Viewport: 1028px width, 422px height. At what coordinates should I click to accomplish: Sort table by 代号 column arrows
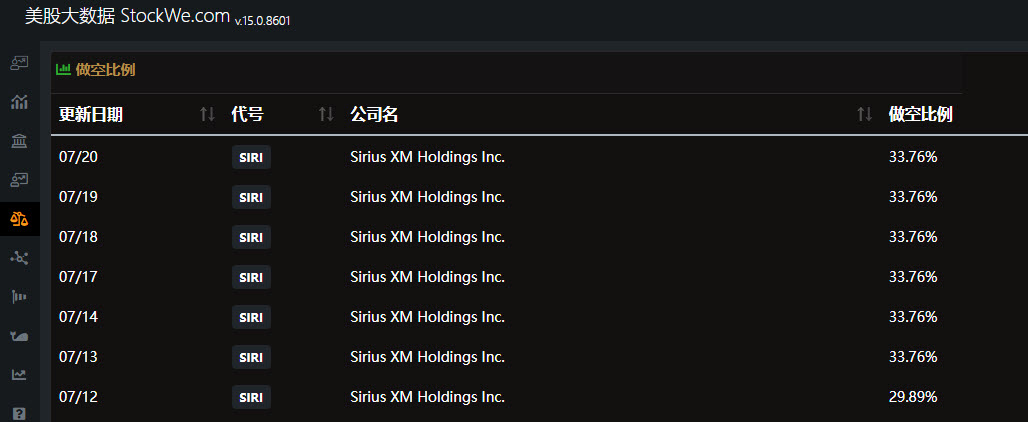[326, 115]
